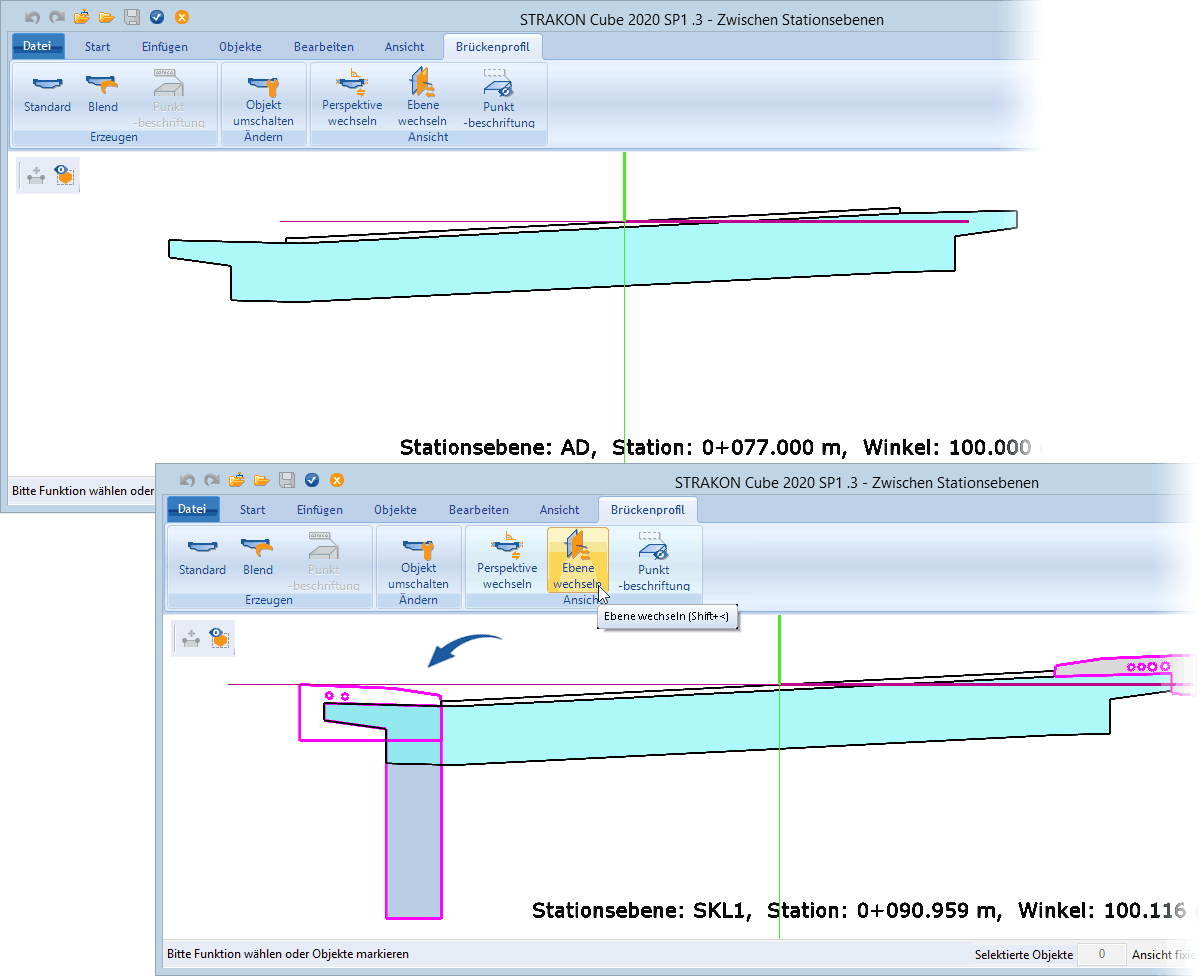
Task: Click orange cancel X icon in upper window
Action: point(181,17)
